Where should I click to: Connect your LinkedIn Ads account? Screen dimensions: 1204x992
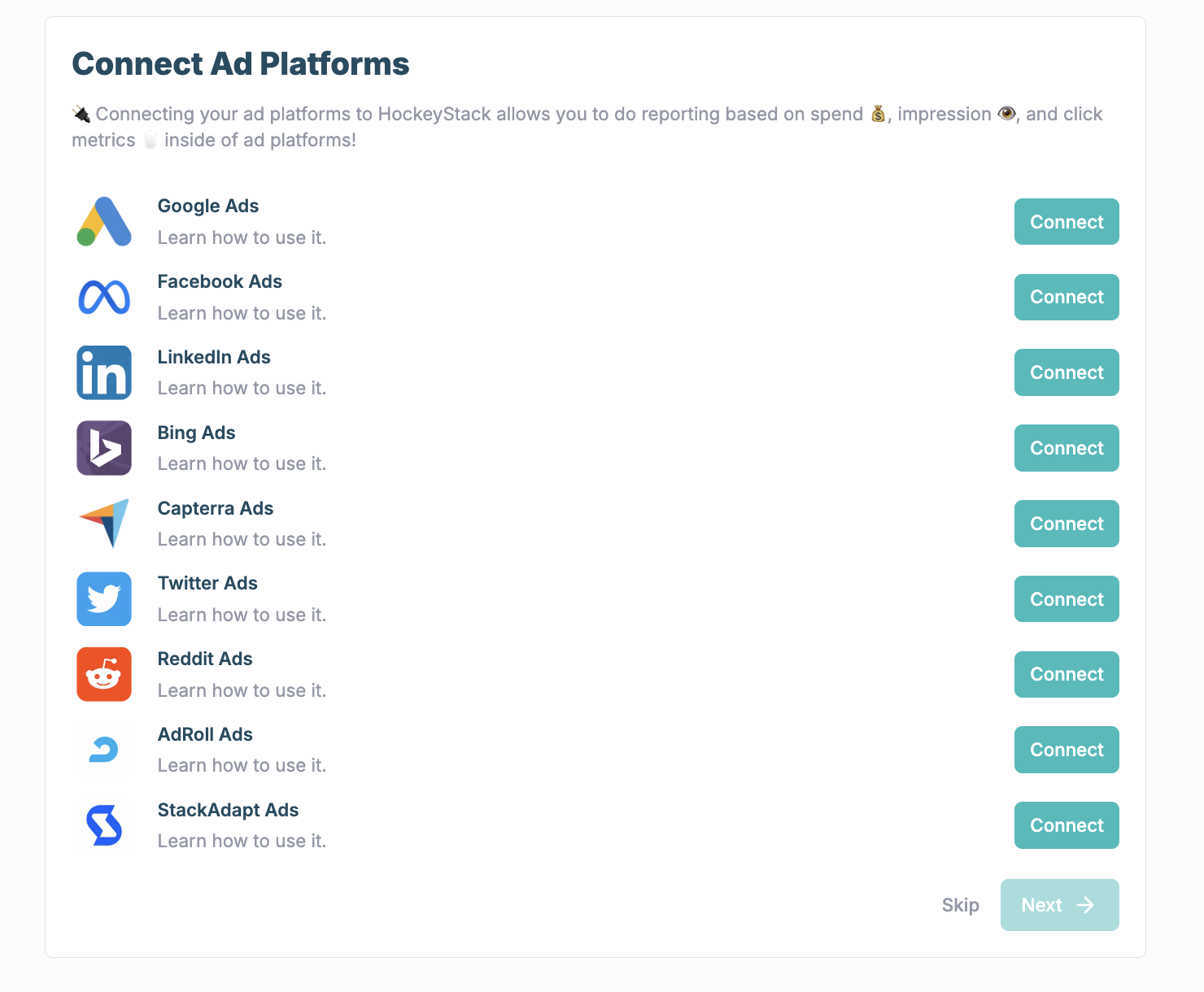pos(1066,372)
